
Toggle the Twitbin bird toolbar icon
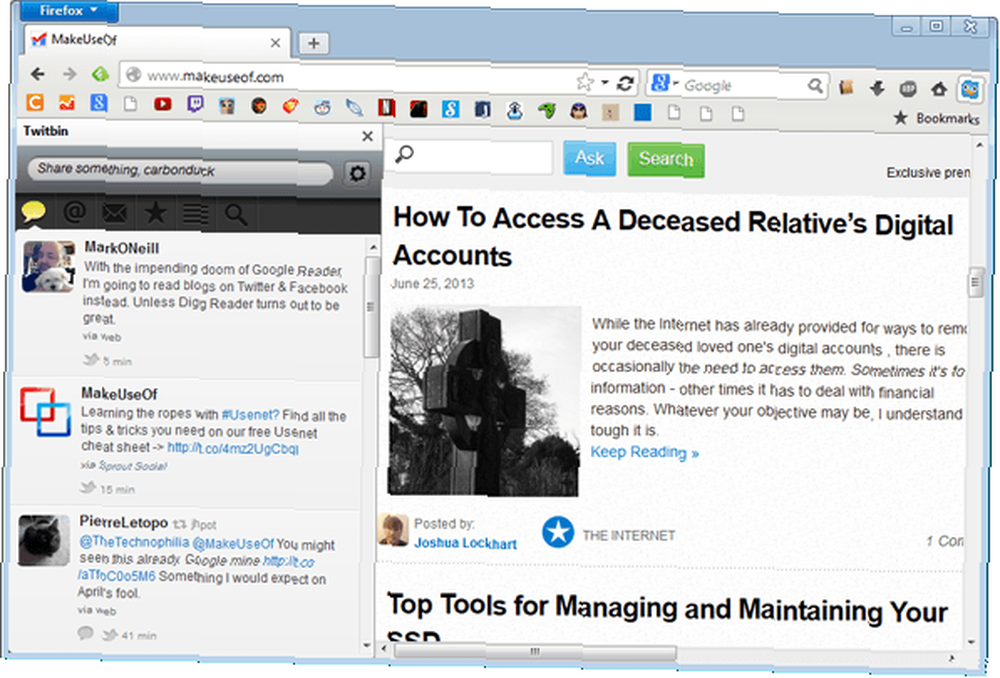click(x=970, y=89)
